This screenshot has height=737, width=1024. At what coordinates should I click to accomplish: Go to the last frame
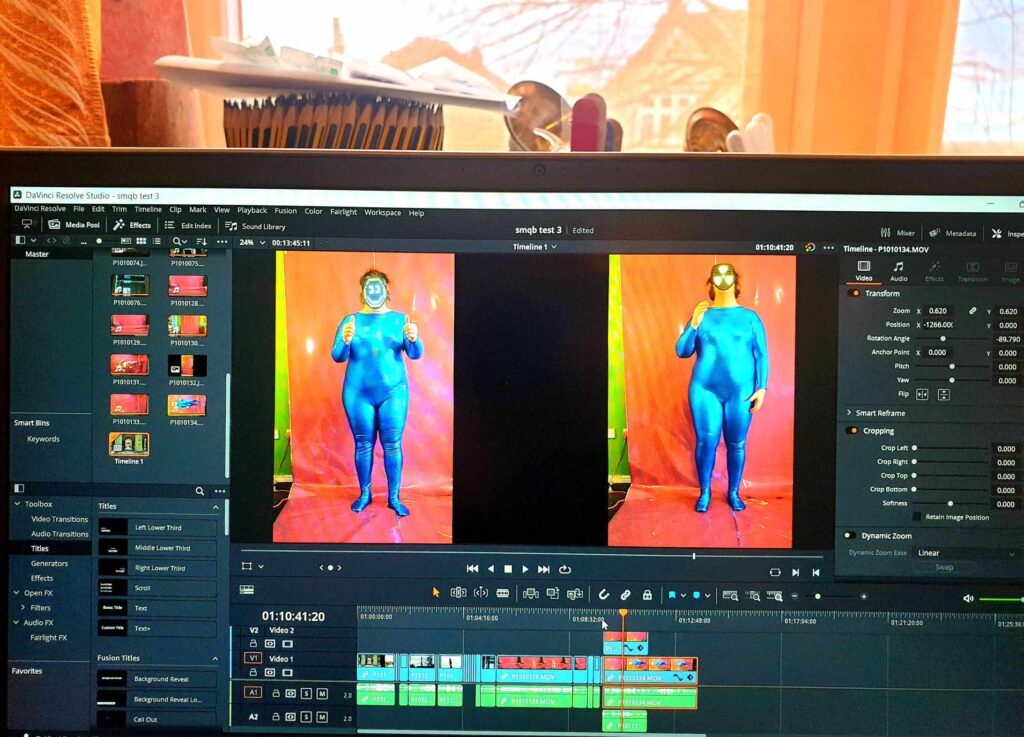point(543,569)
